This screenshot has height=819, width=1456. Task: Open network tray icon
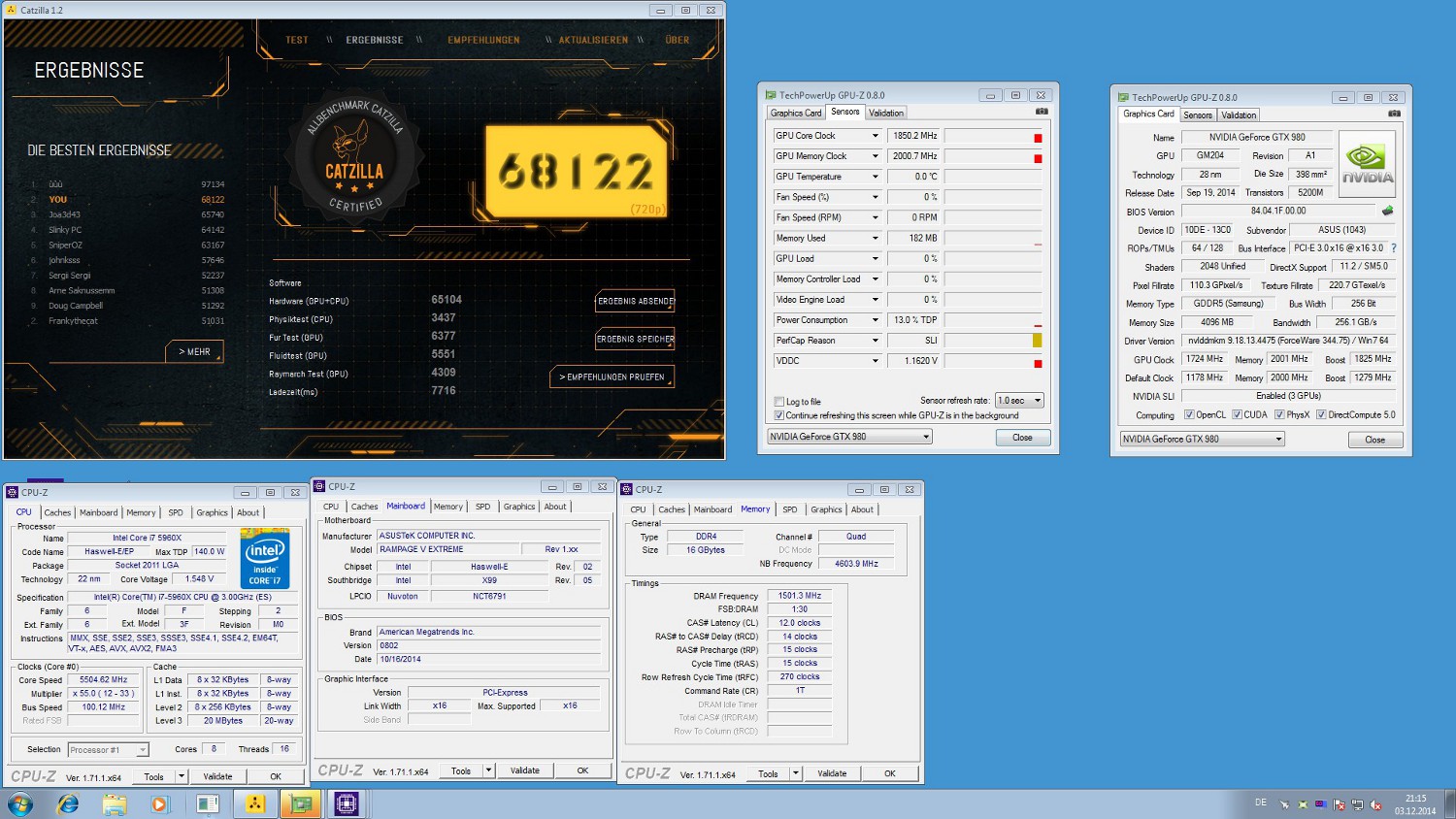(x=1357, y=804)
